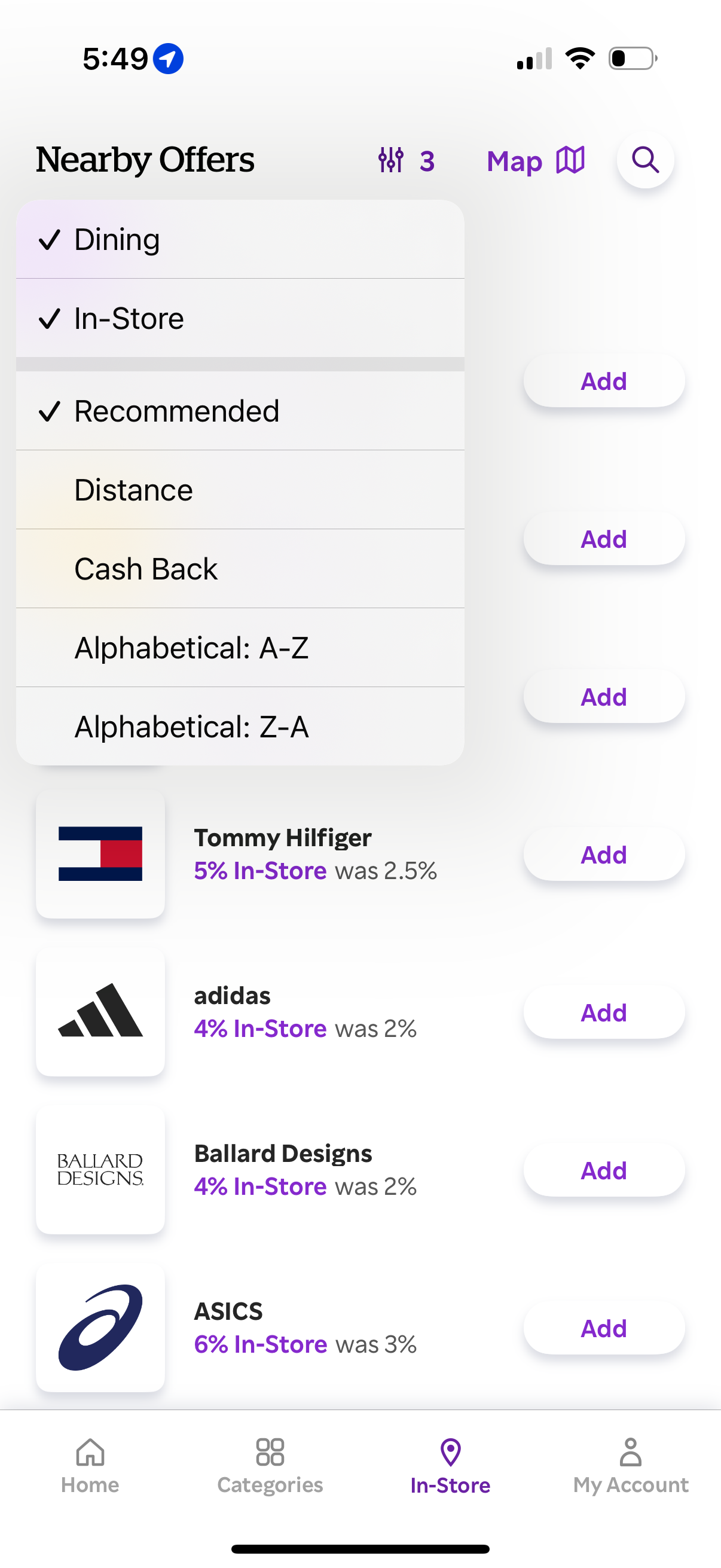
Task: Tap the adidas logo thumbnail
Action: click(x=100, y=1012)
